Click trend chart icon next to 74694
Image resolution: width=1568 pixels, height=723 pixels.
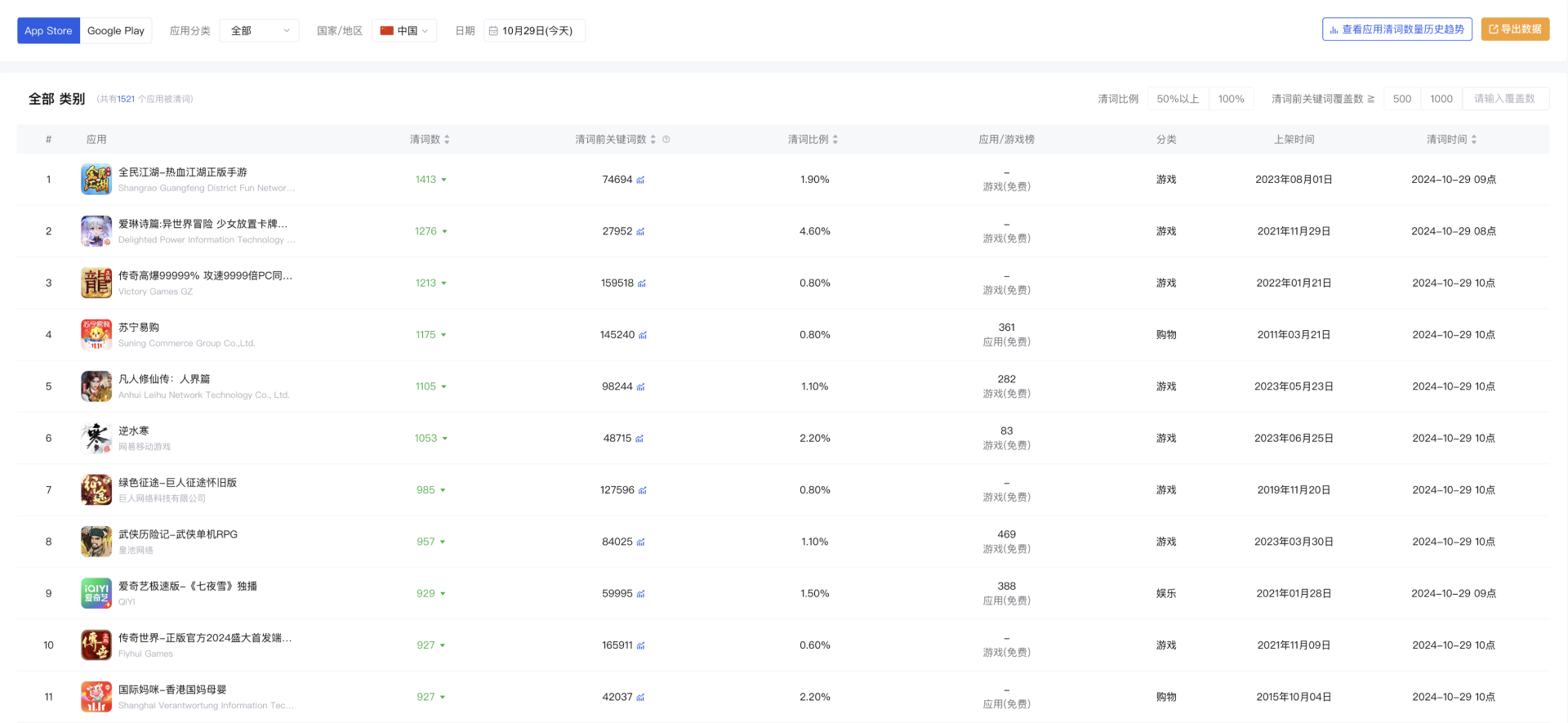click(x=640, y=180)
